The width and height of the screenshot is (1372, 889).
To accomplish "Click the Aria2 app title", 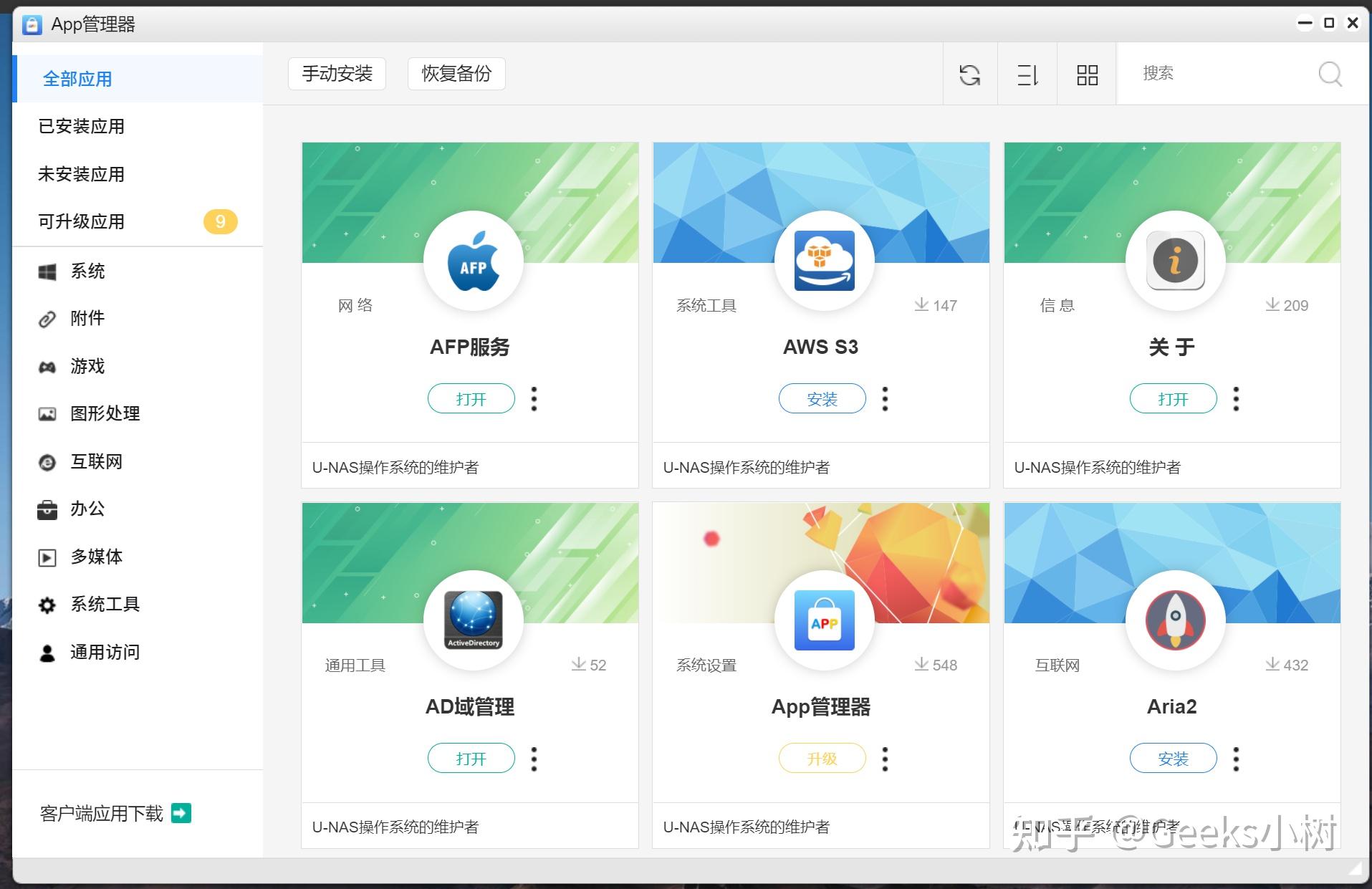I will (x=1172, y=706).
